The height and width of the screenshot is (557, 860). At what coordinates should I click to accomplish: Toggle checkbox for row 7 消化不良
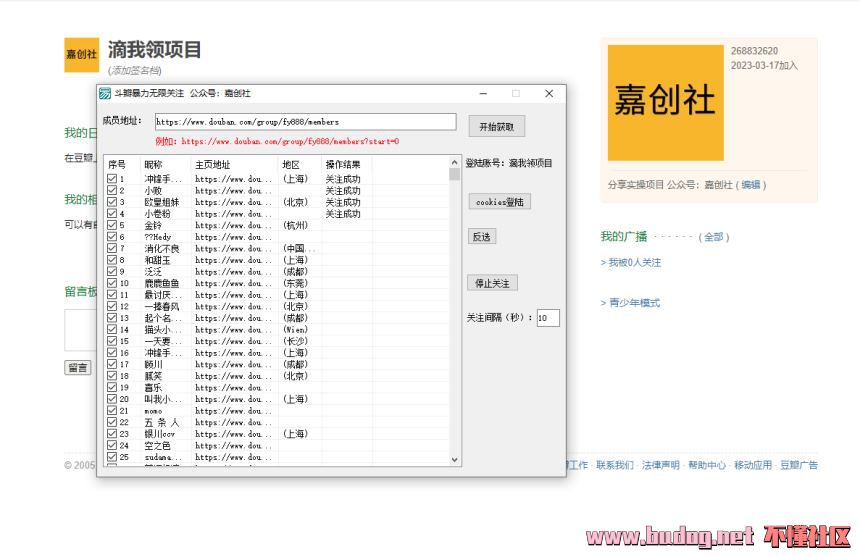point(112,248)
